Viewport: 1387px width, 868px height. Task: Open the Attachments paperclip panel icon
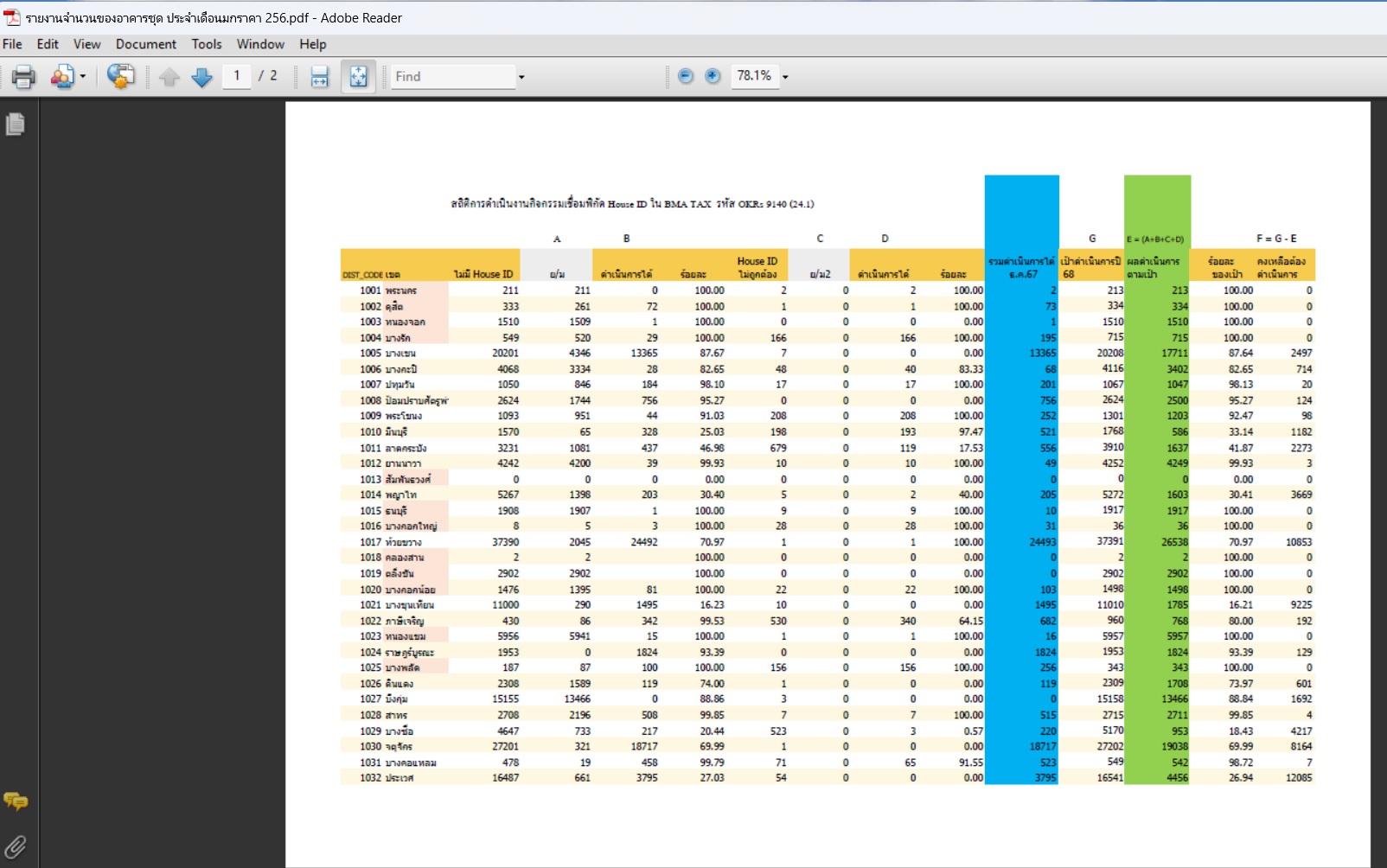[16, 846]
